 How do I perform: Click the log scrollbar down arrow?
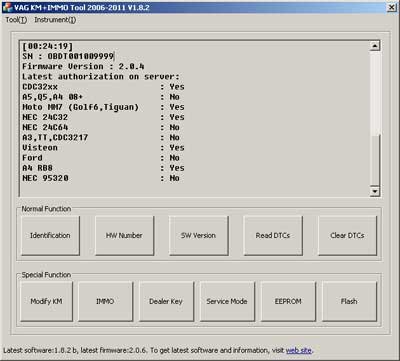[375, 191]
